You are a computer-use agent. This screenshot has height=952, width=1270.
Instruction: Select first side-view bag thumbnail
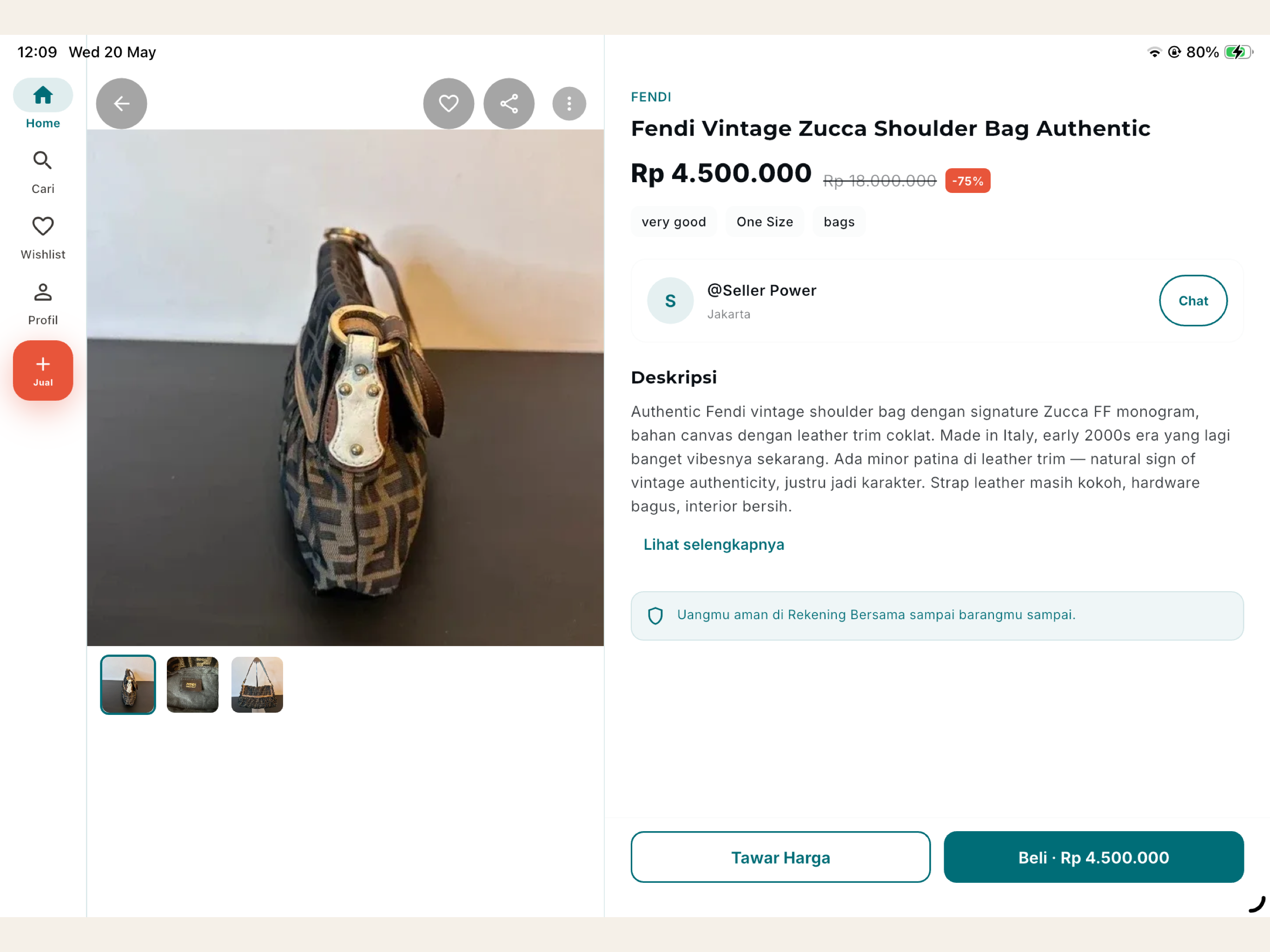pyautogui.click(x=128, y=684)
